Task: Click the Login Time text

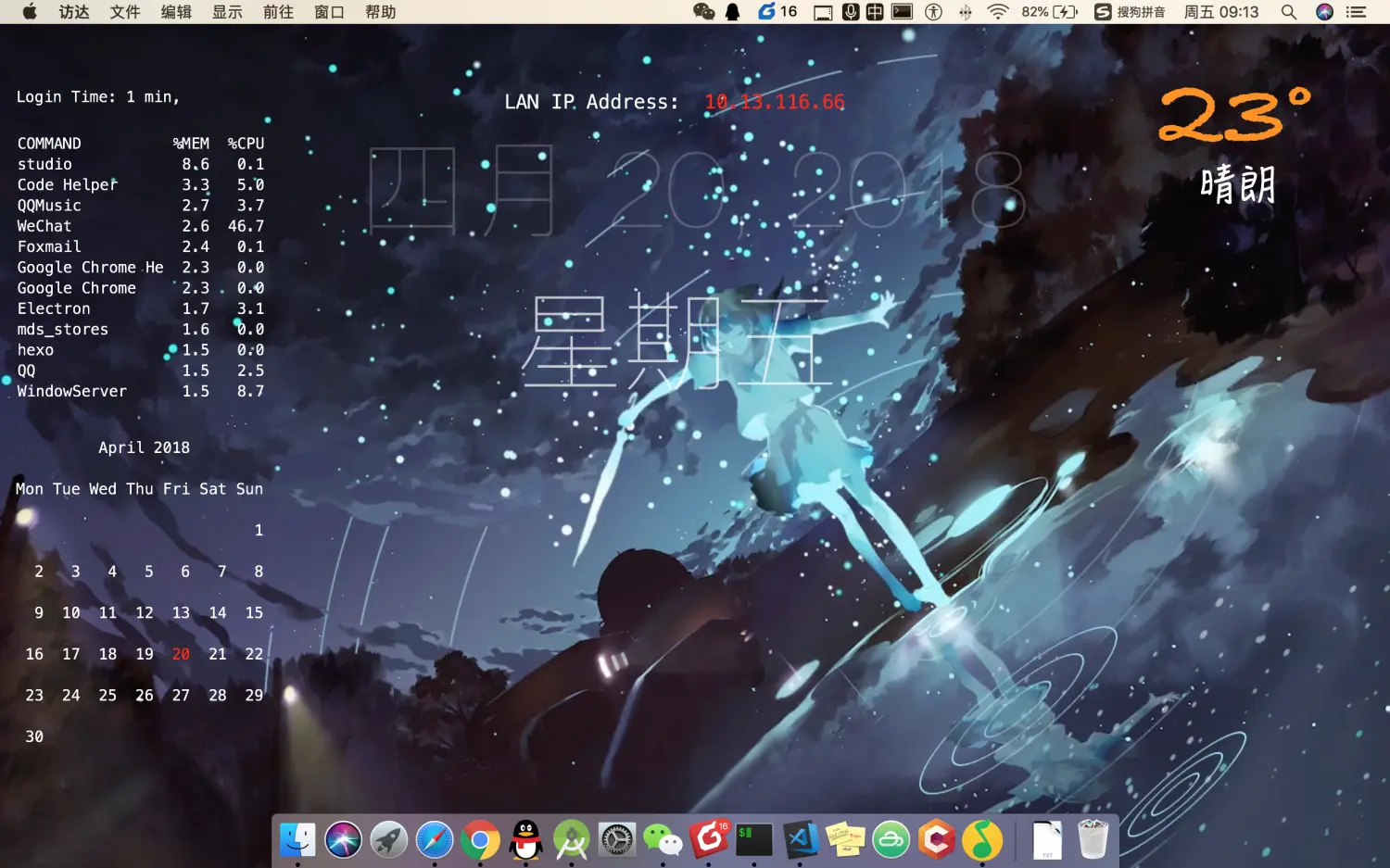Action: click(x=97, y=97)
